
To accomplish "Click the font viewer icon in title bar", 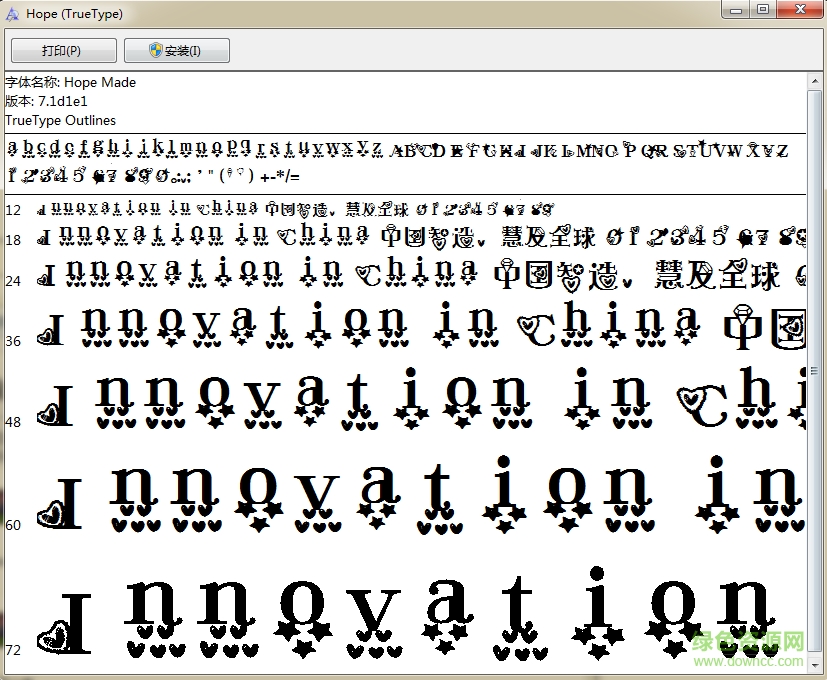I will tap(12, 14).
